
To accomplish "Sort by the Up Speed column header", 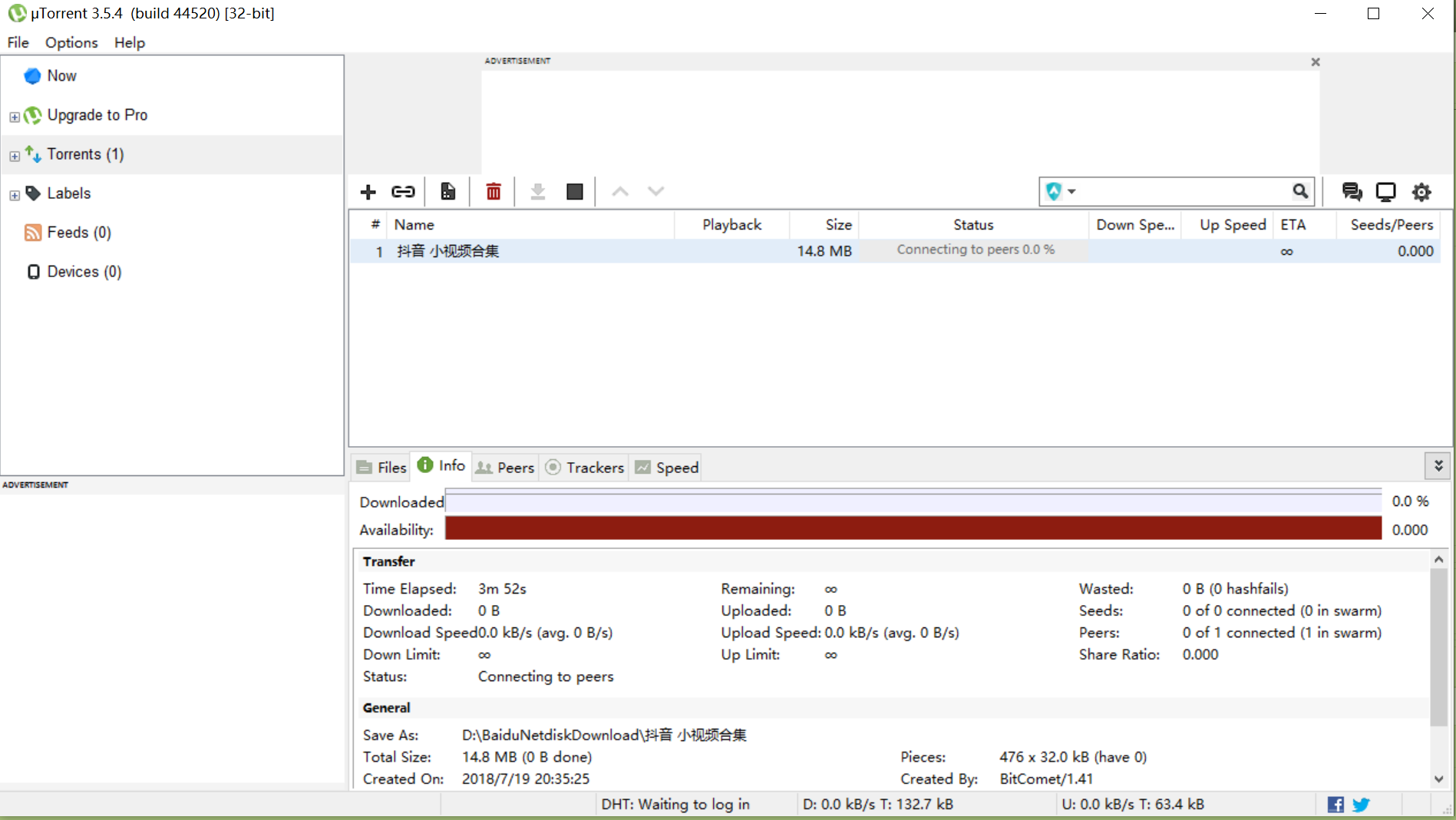I will point(1227,225).
